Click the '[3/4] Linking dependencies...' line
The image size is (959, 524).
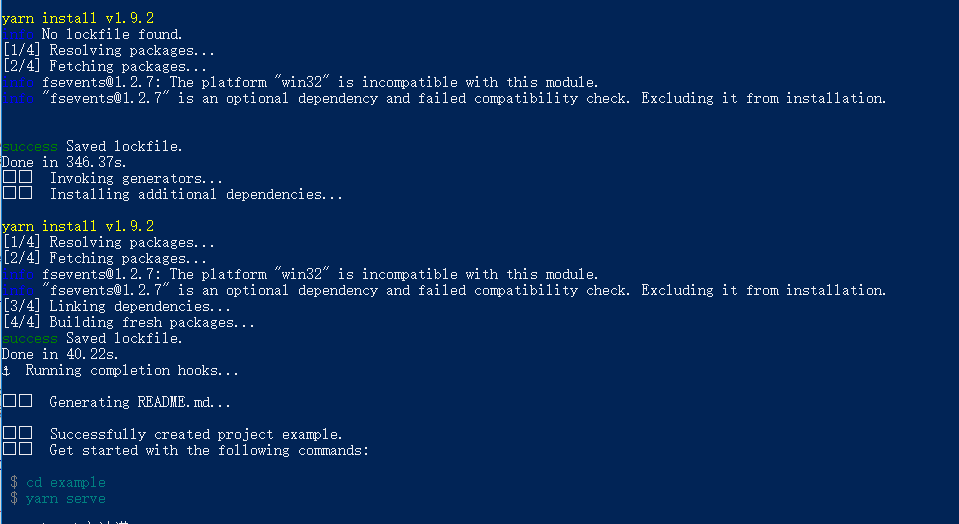(x=116, y=306)
